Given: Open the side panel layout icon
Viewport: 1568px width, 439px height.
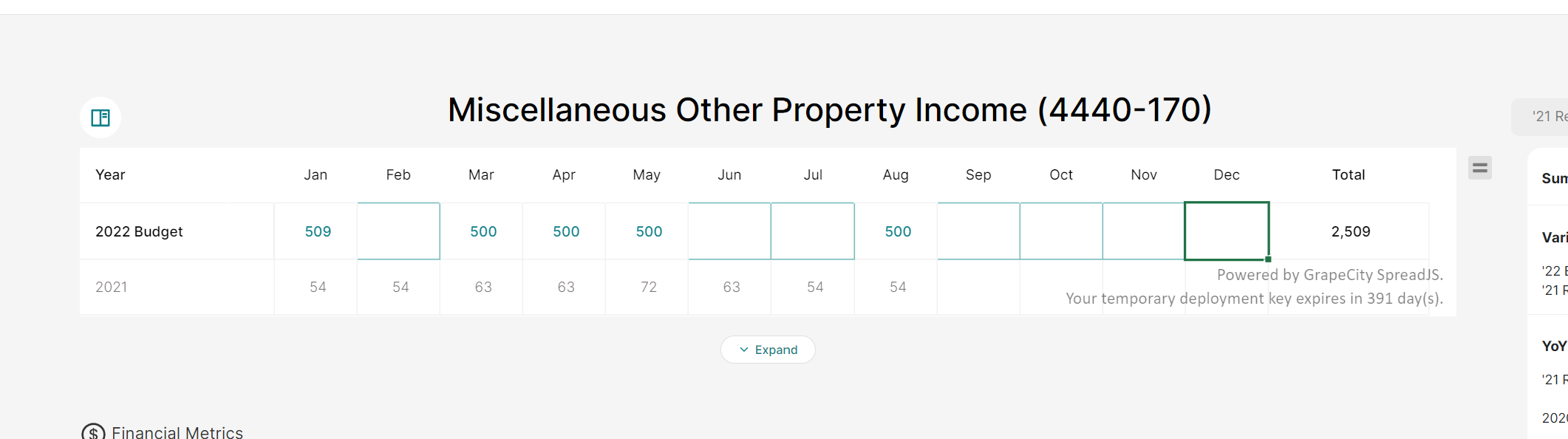Looking at the screenshot, I should click(x=100, y=118).
